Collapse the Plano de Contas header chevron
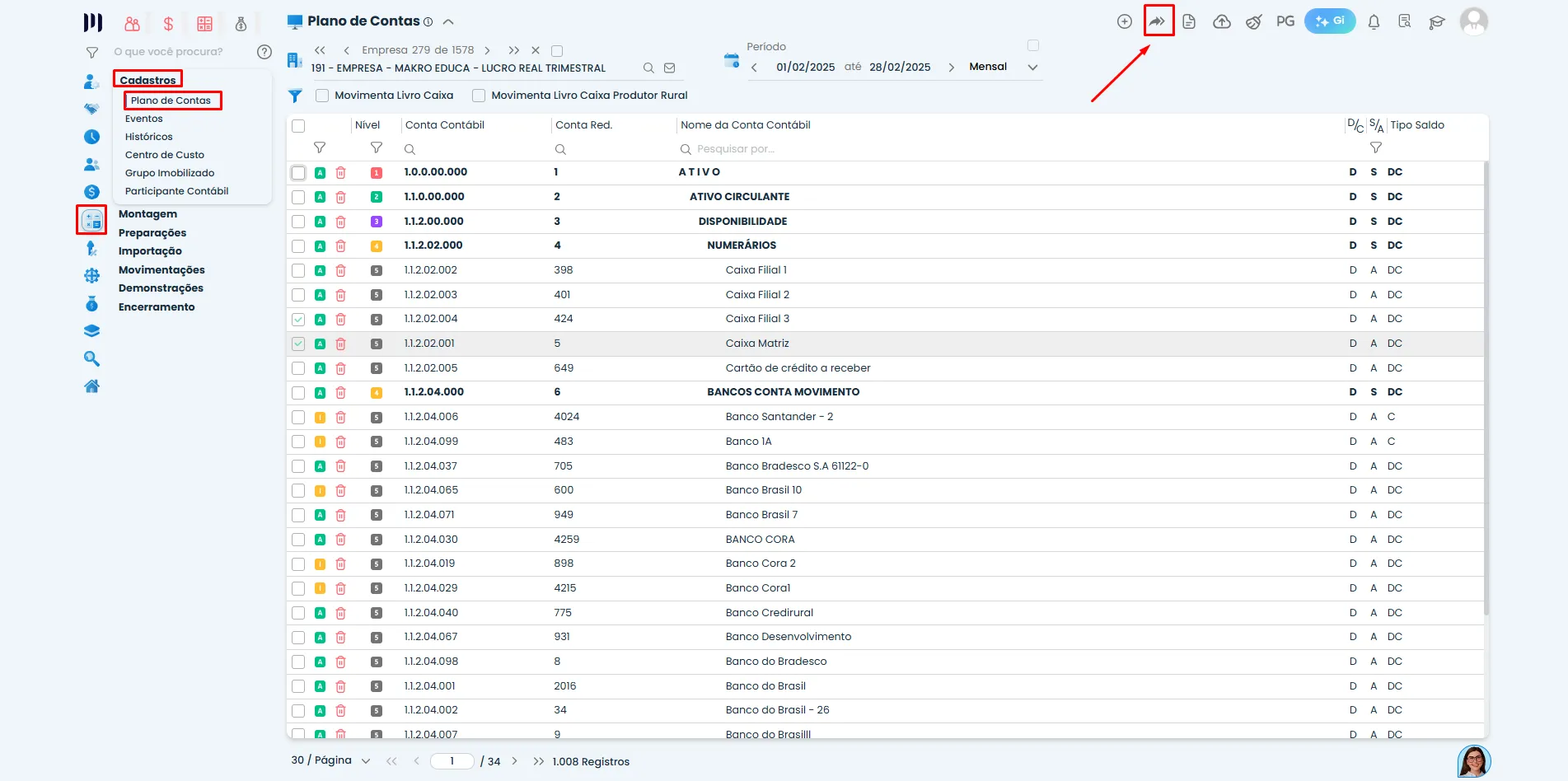Viewport: 1568px width, 781px height. tap(448, 22)
